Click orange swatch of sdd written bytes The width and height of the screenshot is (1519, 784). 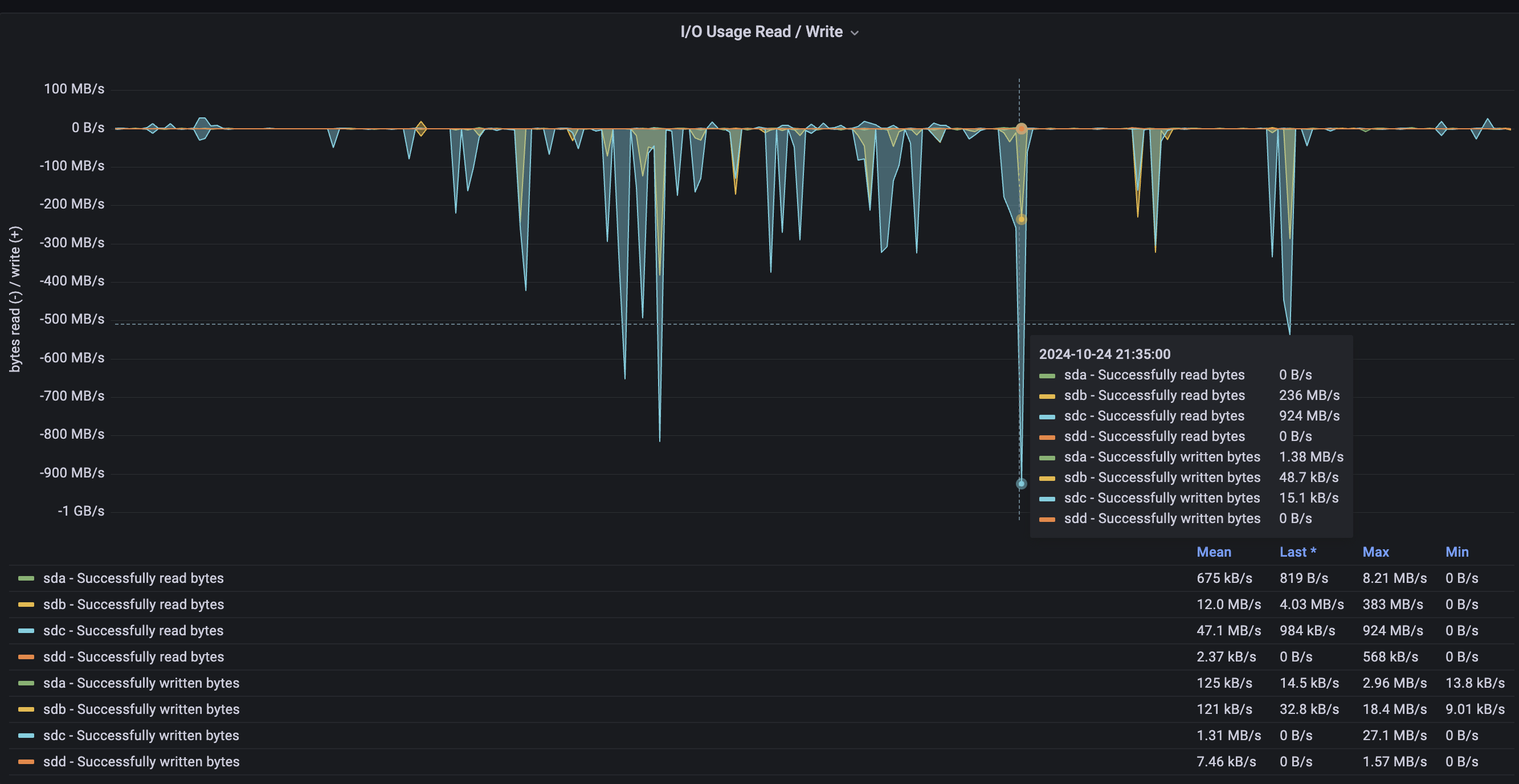click(26, 762)
